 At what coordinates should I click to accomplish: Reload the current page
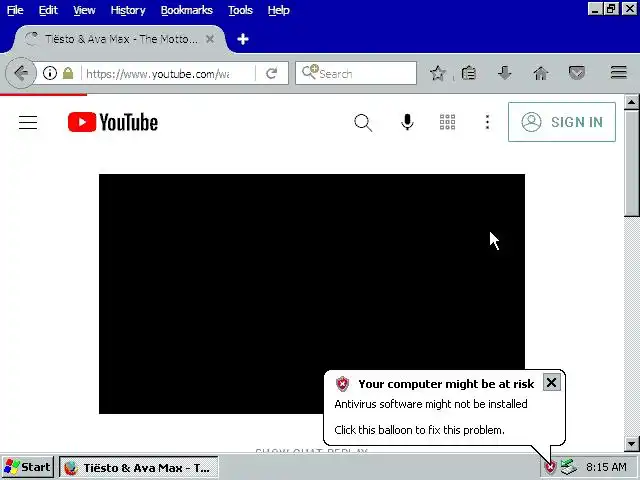tap(271, 73)
